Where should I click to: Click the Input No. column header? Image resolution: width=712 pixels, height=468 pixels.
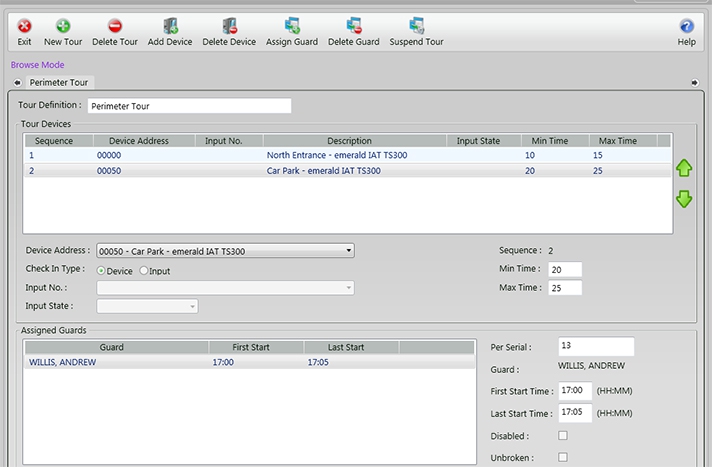(x=229, y=141)
